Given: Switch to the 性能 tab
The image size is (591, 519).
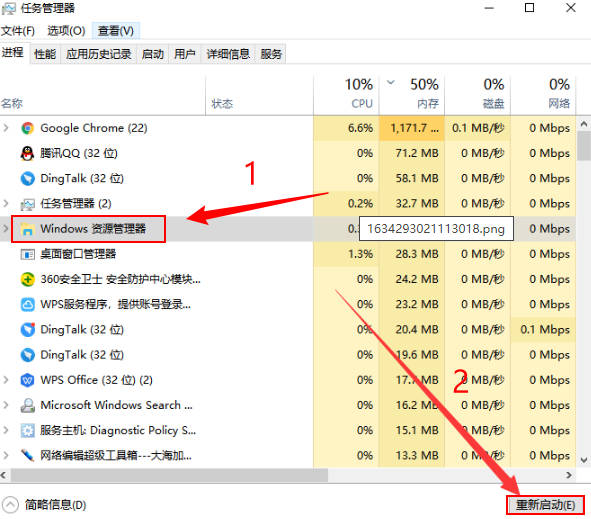Looking at the screenshot, I should click(45, 54).
